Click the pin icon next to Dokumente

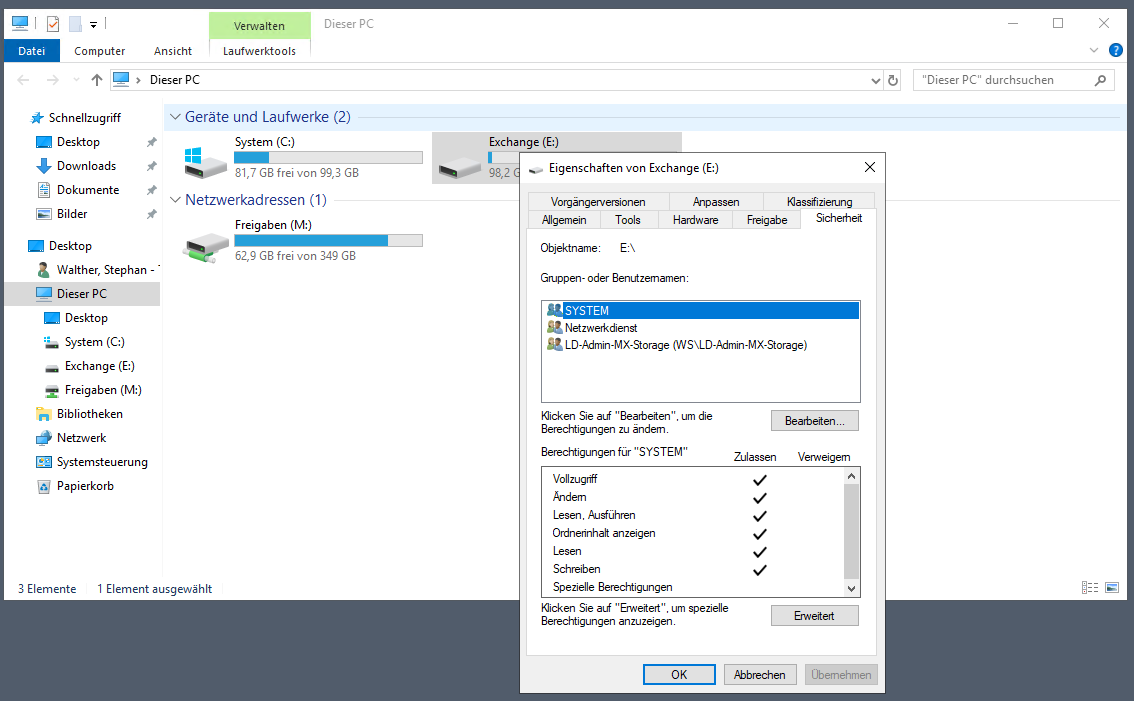(x=151, y=190)
